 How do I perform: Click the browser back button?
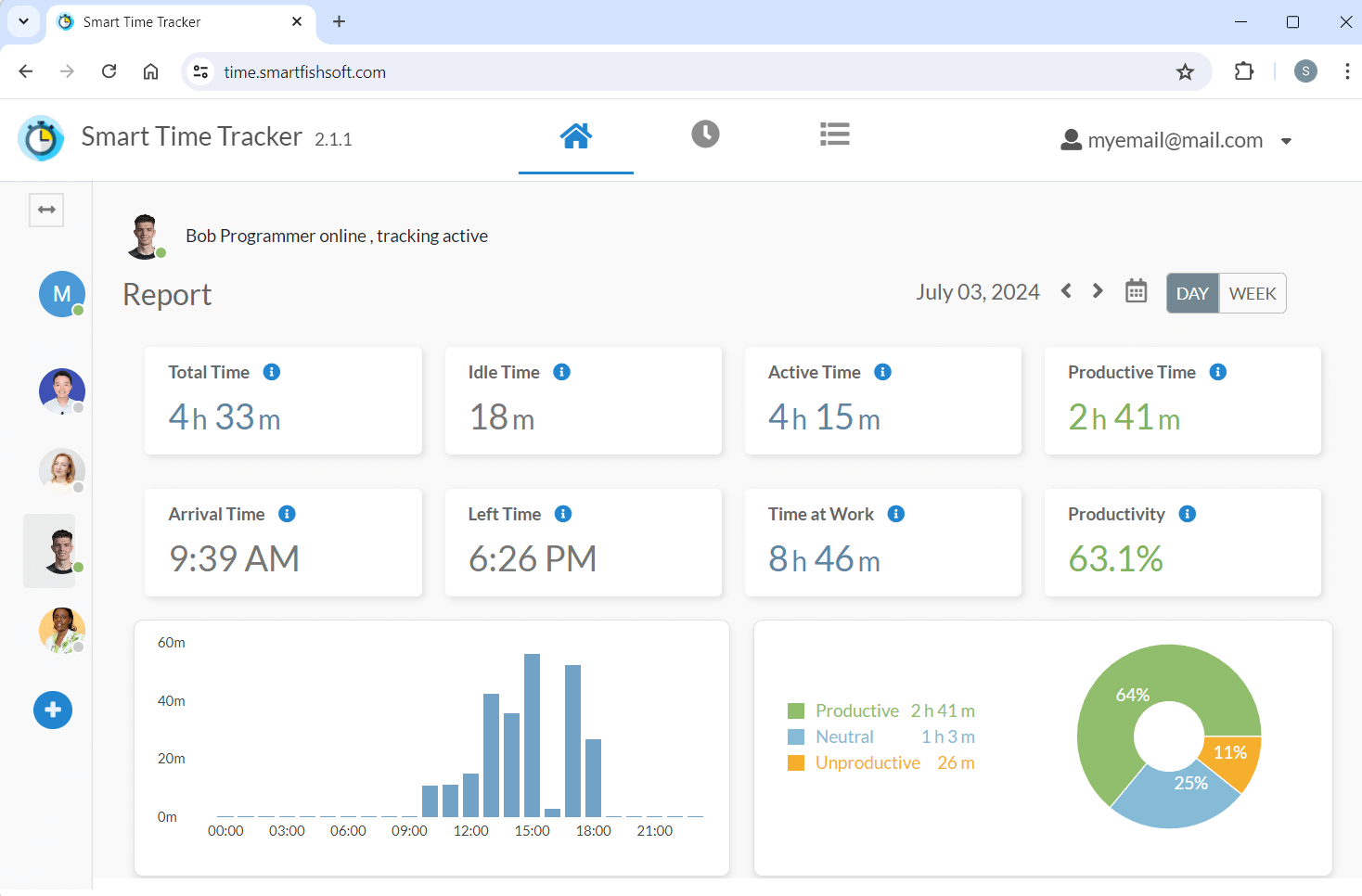tap(26, 71)
